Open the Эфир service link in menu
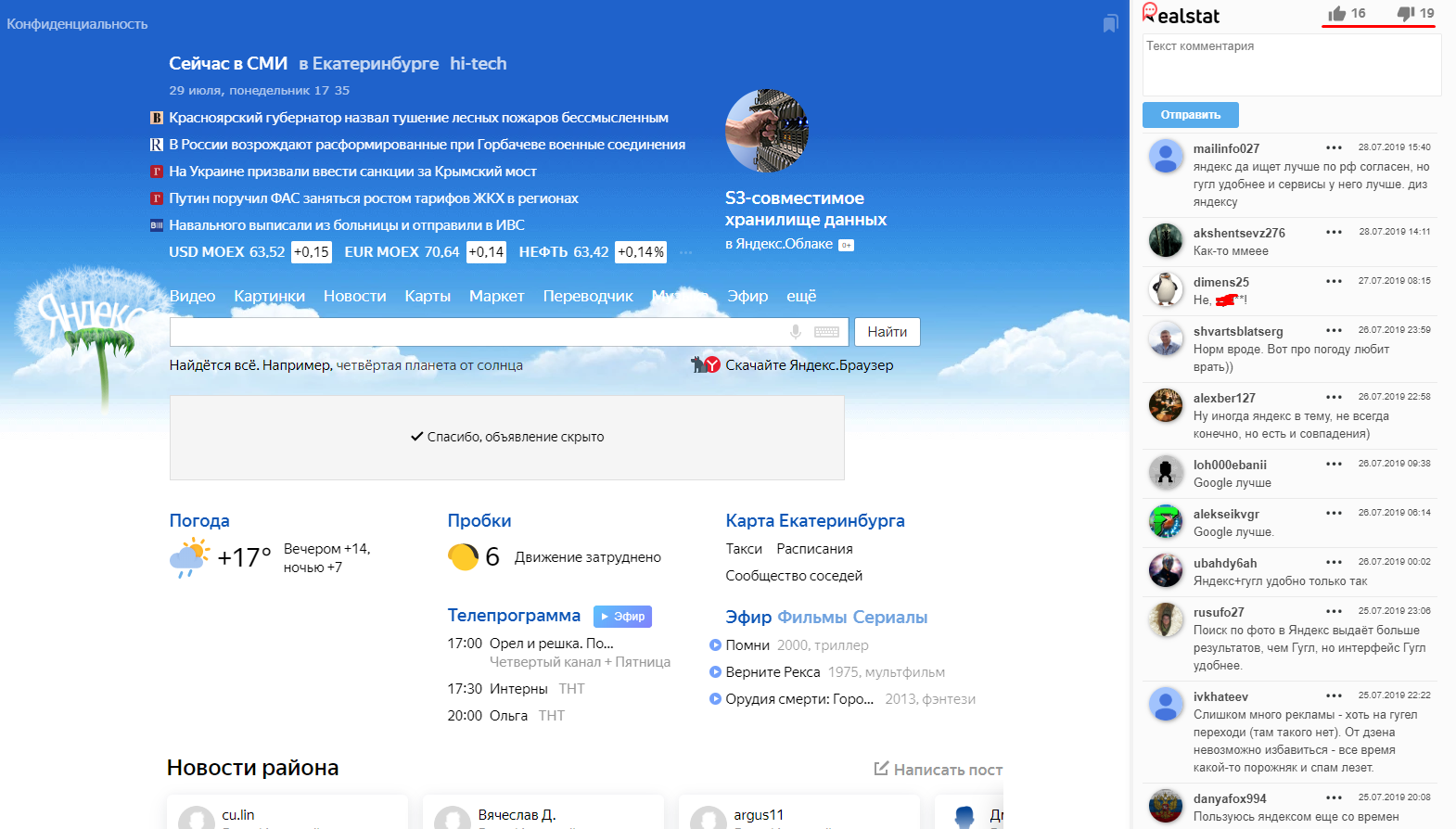1456x829 pixels. pos(747,296)
